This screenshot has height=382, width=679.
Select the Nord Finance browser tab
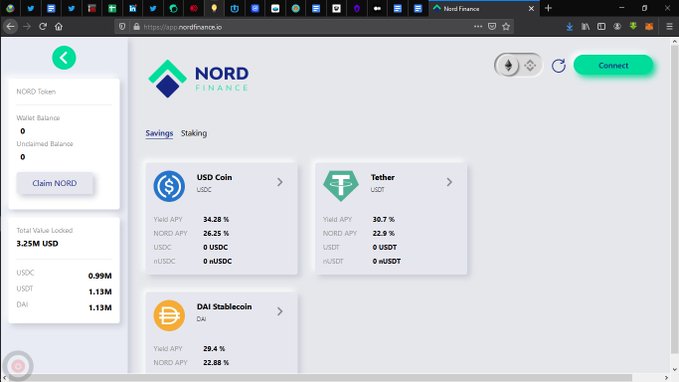484,8
